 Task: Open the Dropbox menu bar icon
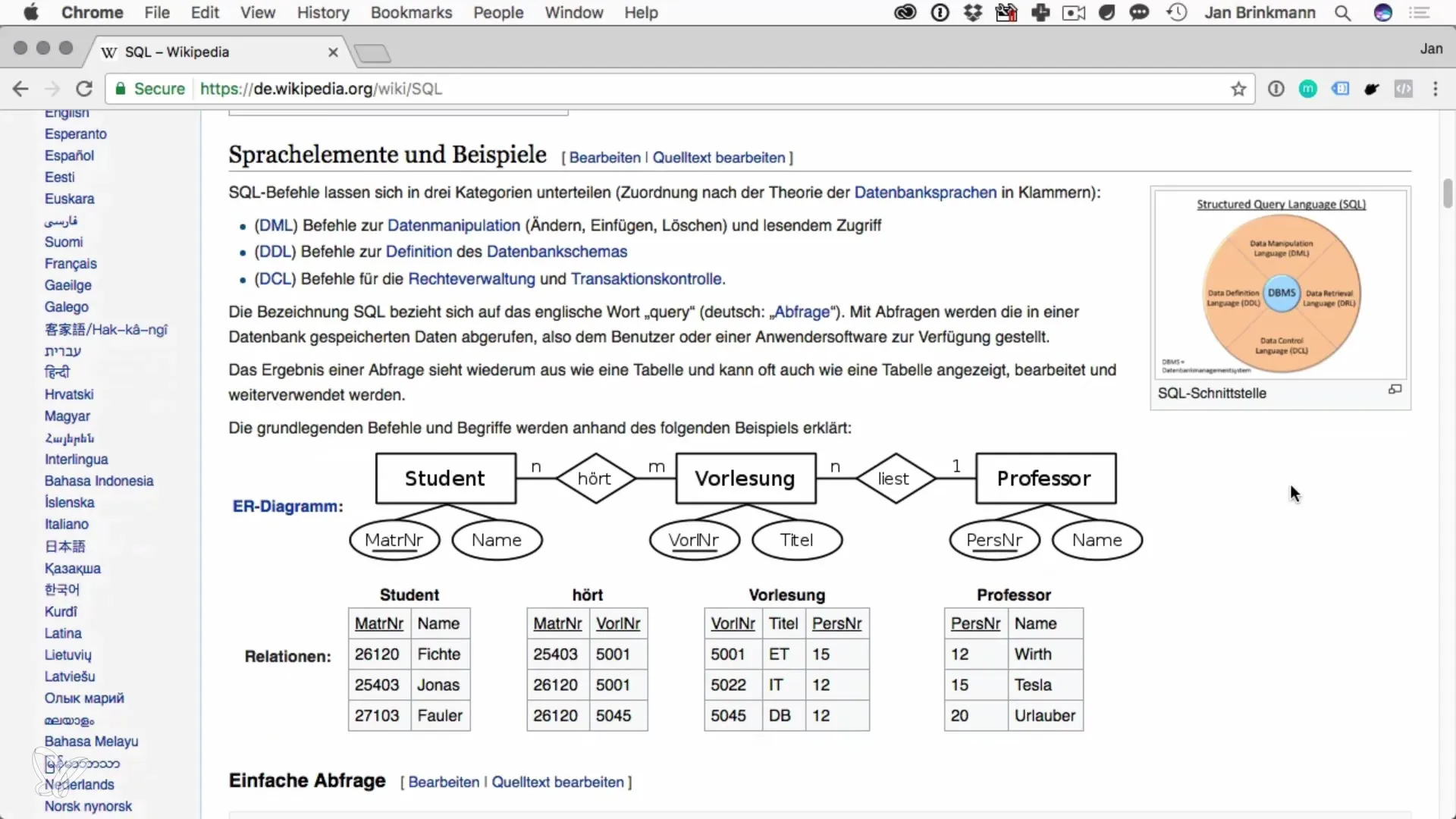pyautogui.click(x=973, y=13)
